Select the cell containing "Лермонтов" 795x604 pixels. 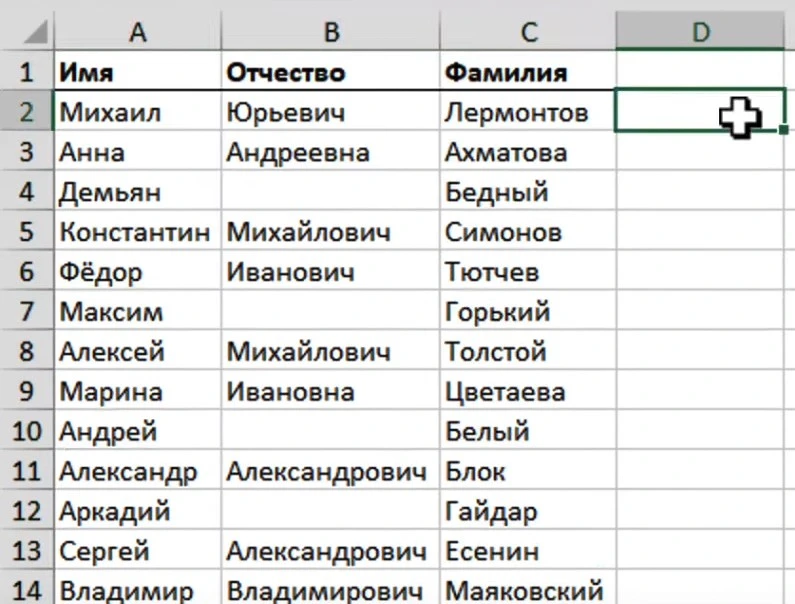click(527, 112)
